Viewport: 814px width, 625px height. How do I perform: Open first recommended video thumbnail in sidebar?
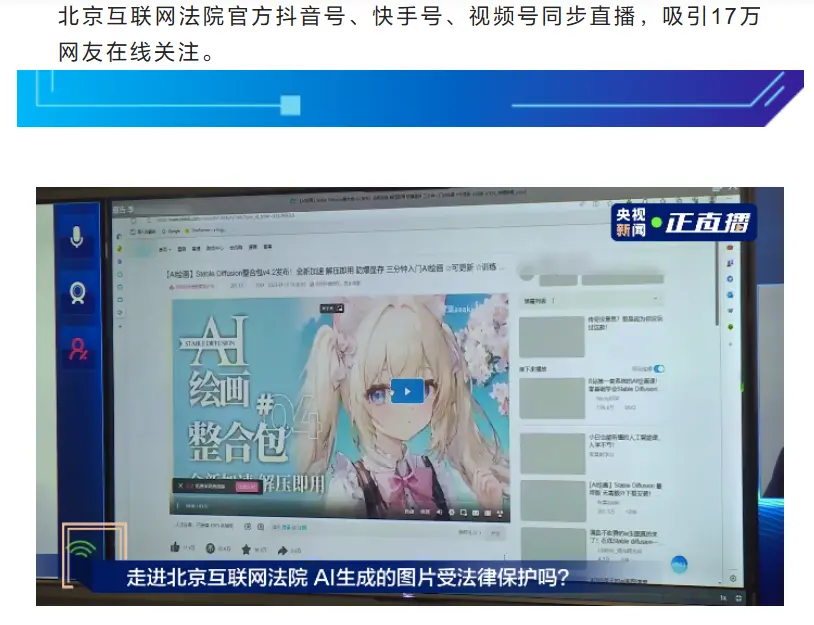click(551, 336)
